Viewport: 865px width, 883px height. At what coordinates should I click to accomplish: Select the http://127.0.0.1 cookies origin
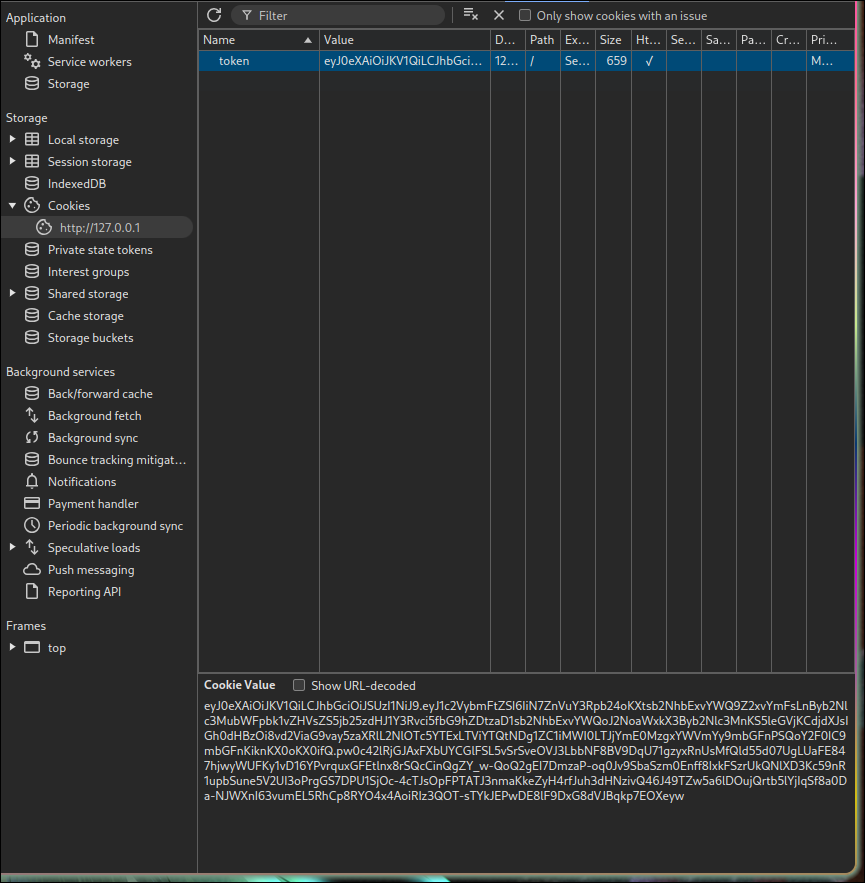(x=99, y=228)
